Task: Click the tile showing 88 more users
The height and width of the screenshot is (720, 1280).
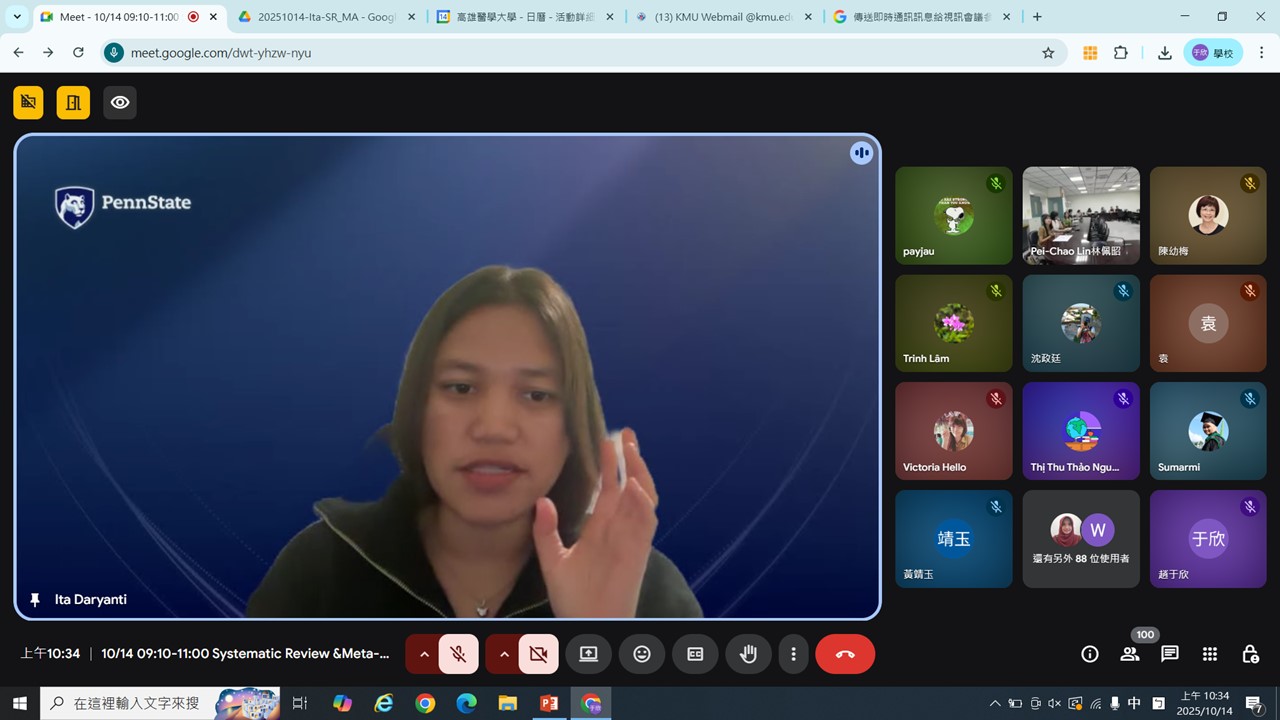Action: tap(1081, 538)
